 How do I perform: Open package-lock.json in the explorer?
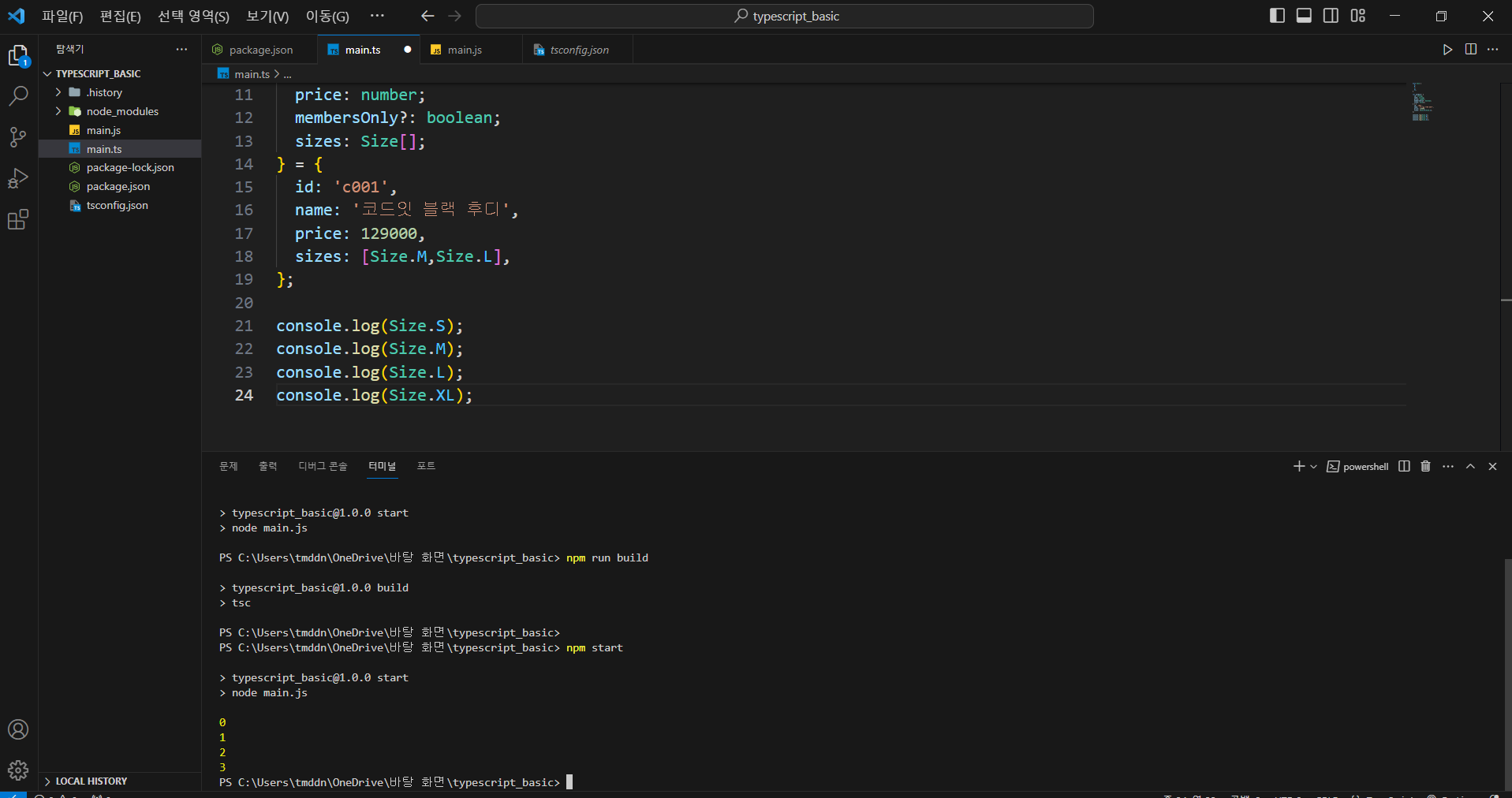[x=120, y=167]
